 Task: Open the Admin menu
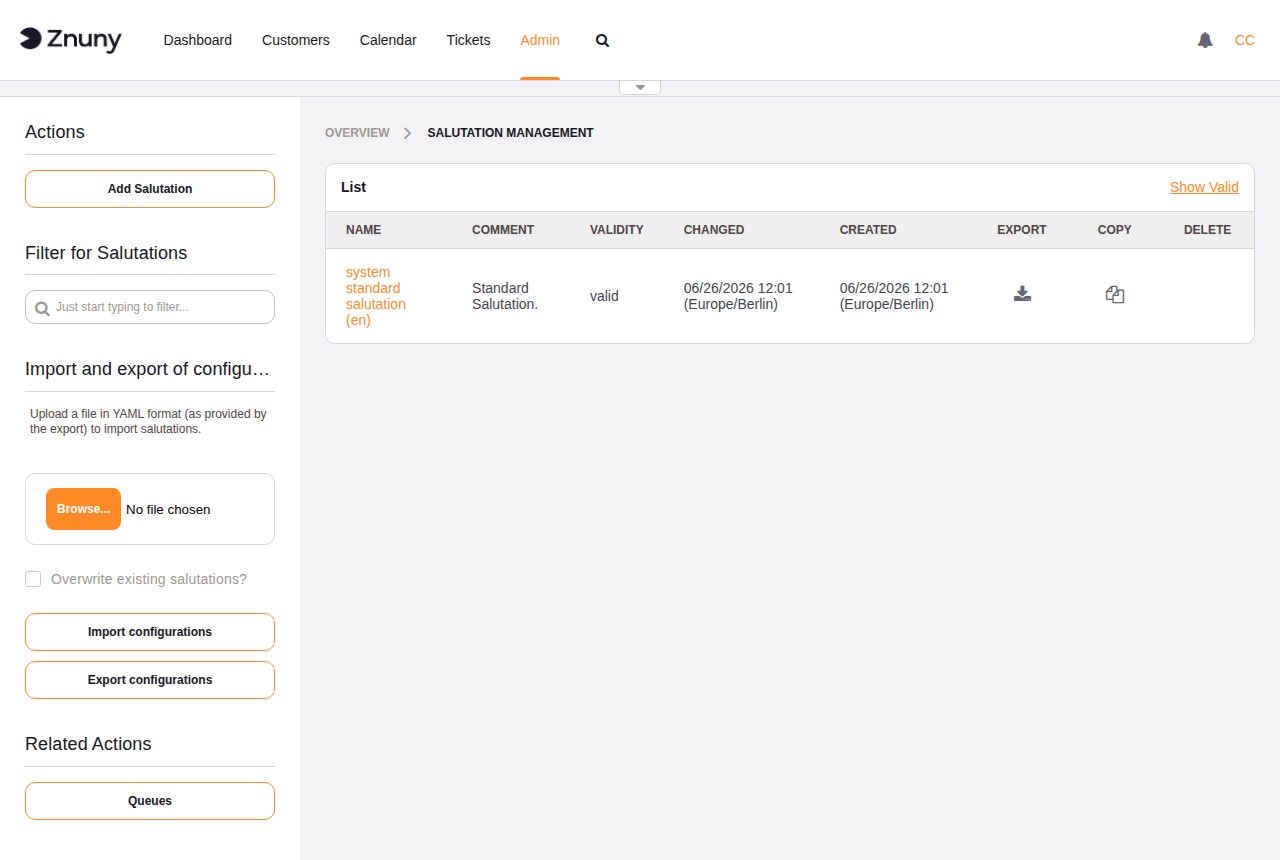tap(540, 40)
